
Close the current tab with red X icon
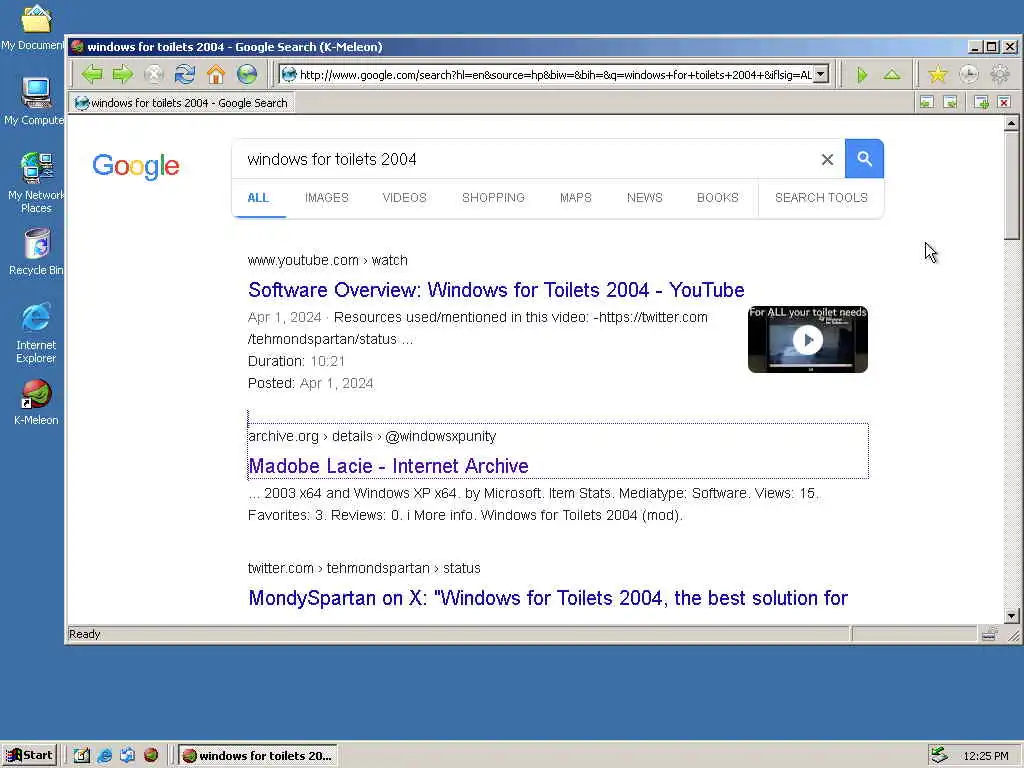pos(1004,102)
